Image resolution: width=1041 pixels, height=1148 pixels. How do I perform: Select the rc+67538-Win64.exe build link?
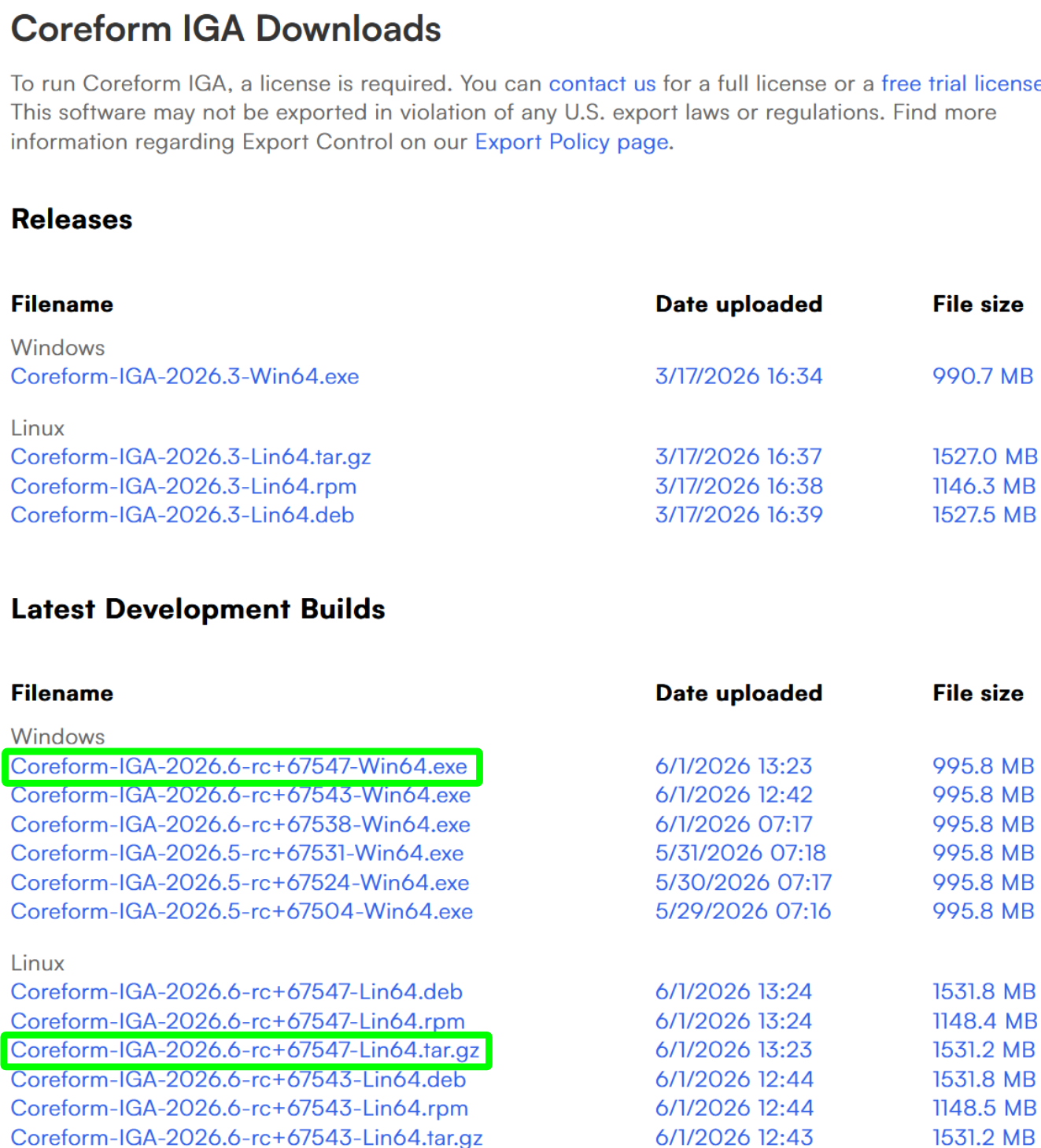tap(241, 825)
